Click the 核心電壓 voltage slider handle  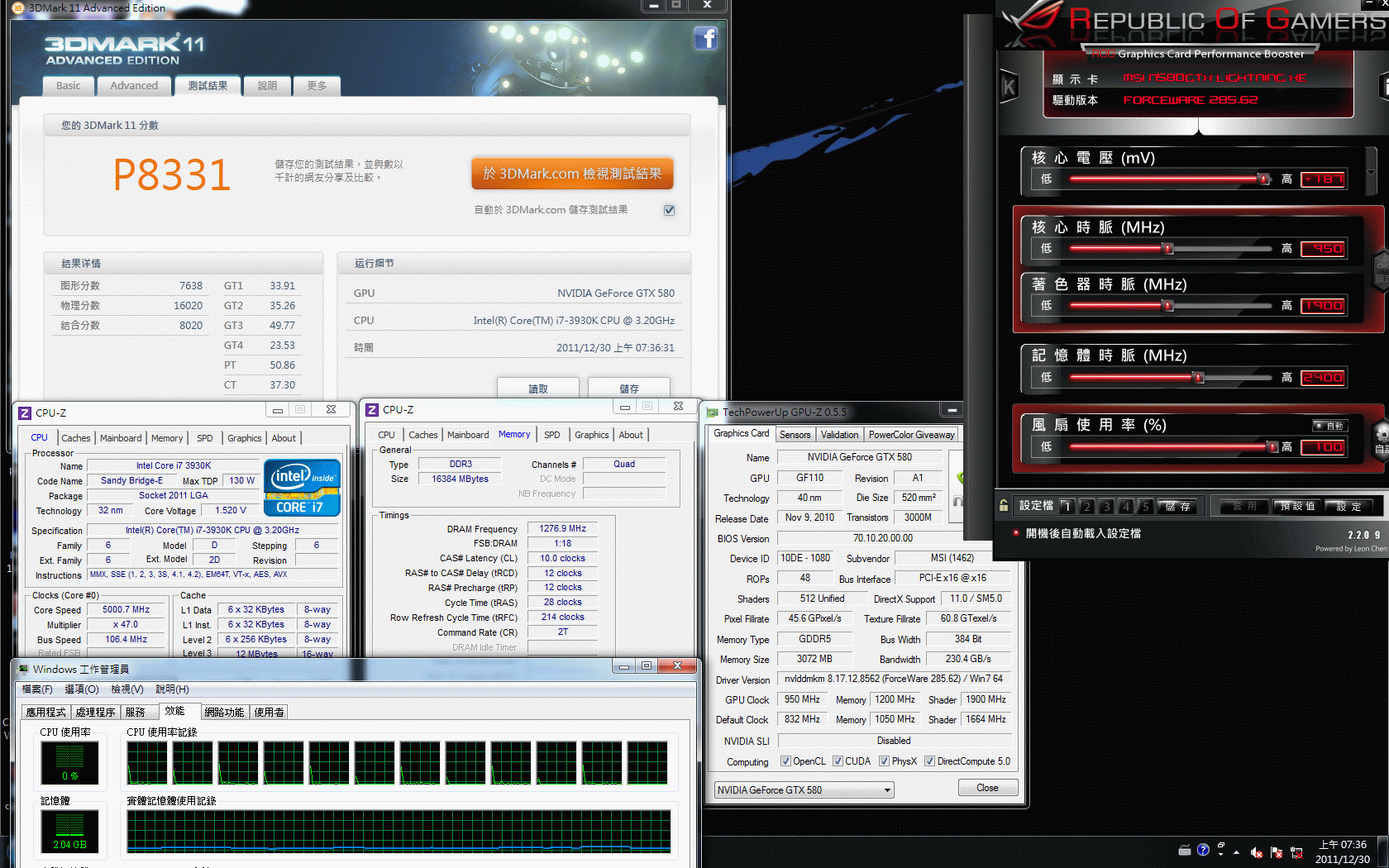tap(1263, 179)
